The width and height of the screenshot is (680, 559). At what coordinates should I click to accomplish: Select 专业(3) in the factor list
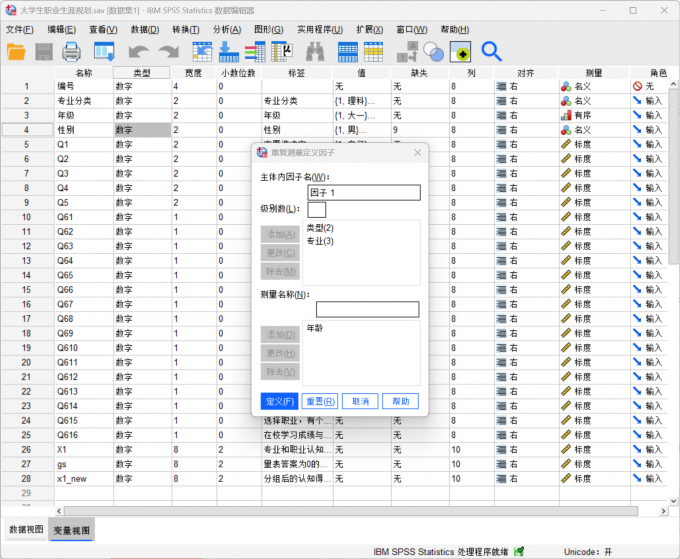[320, 241]
